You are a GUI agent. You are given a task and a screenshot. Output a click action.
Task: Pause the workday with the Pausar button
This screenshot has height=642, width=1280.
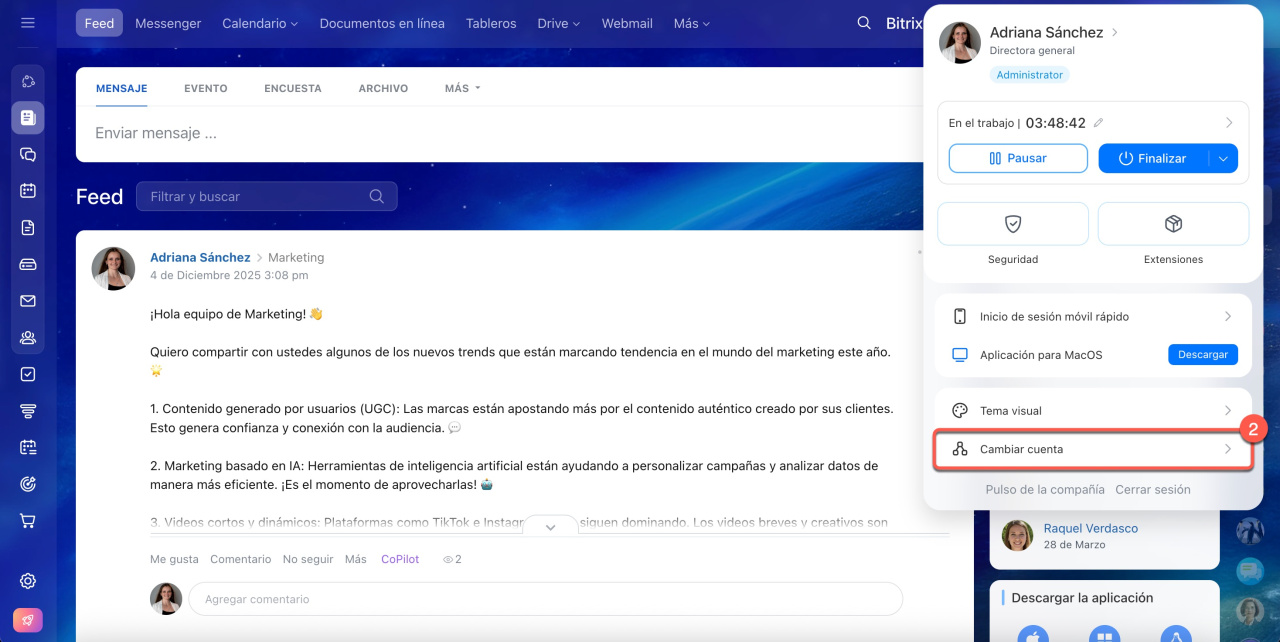pos(1017,158)
